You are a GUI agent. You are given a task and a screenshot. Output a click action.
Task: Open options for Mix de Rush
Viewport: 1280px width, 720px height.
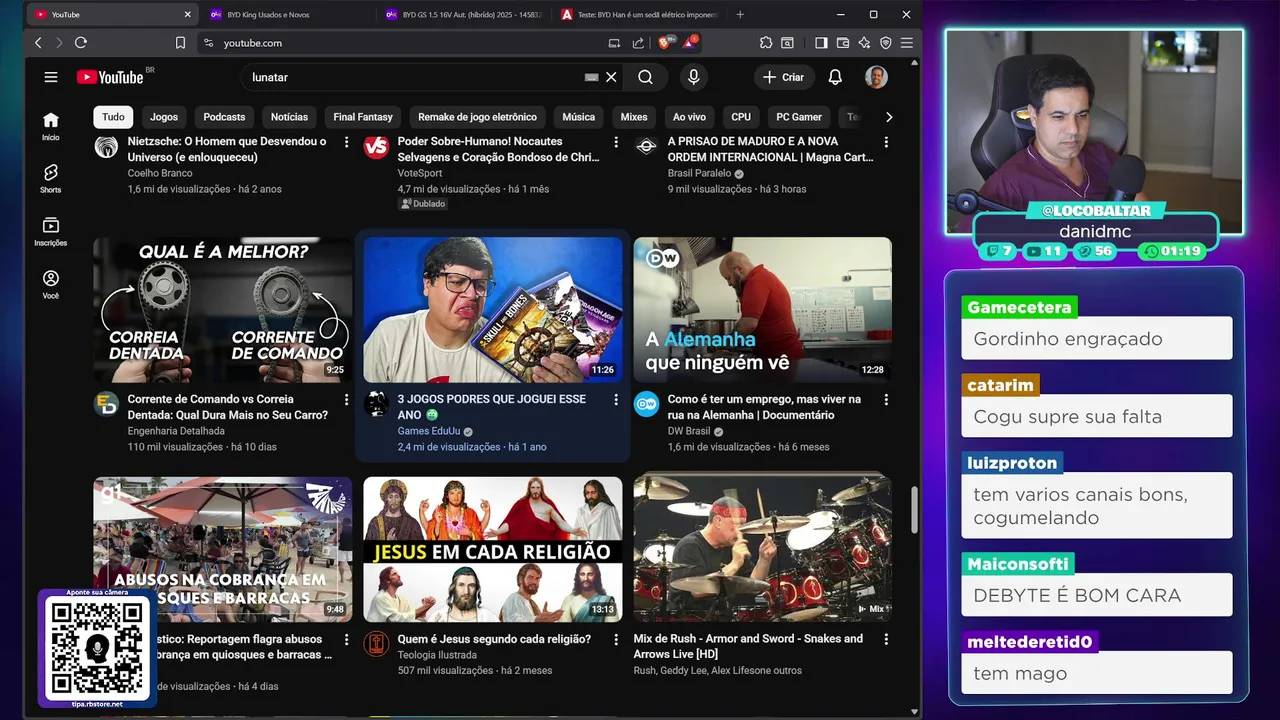(x=886, y=640)
